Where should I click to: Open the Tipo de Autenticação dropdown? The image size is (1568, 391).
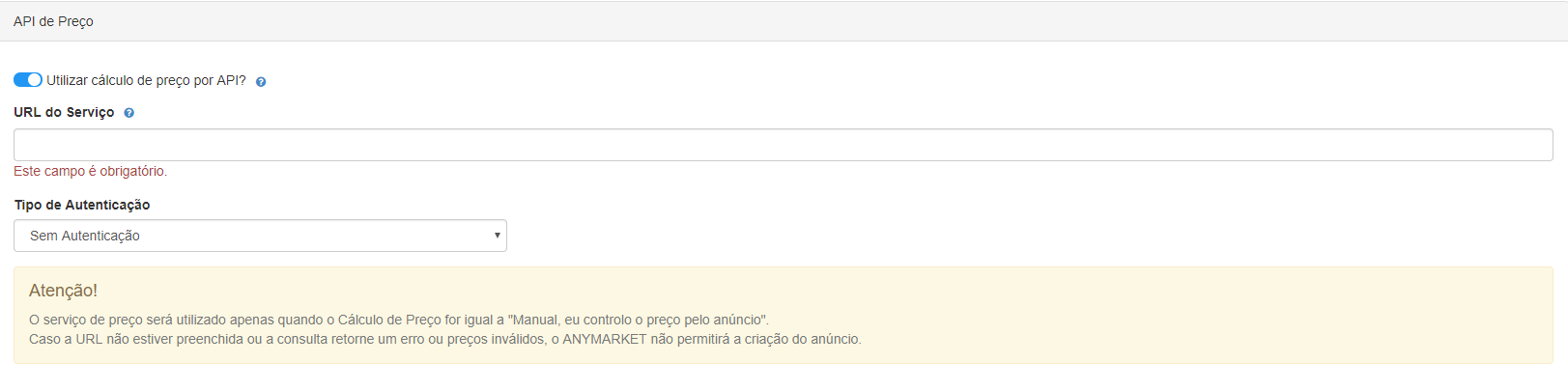(260, 236)
